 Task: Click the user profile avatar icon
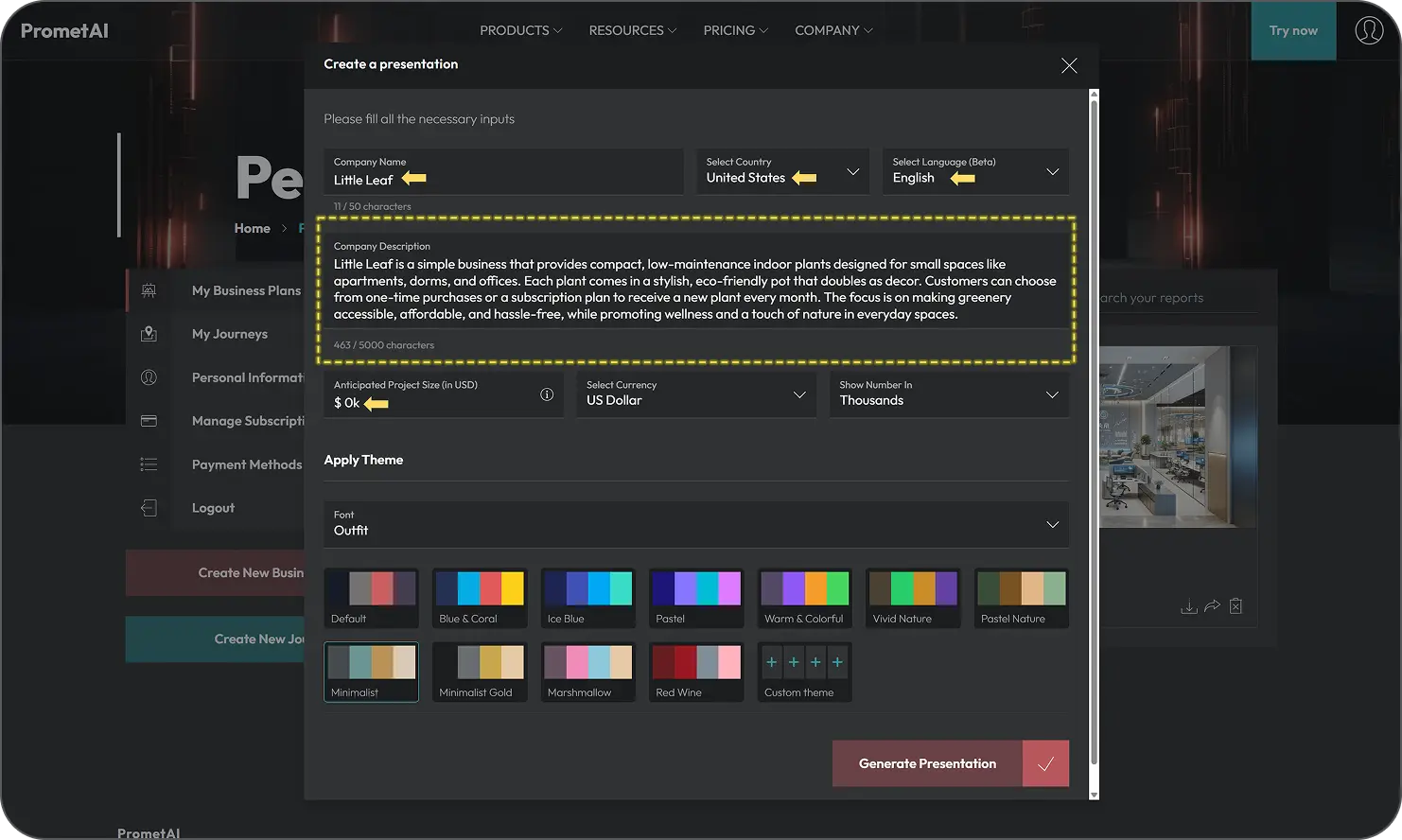[x=1368, y=30]
